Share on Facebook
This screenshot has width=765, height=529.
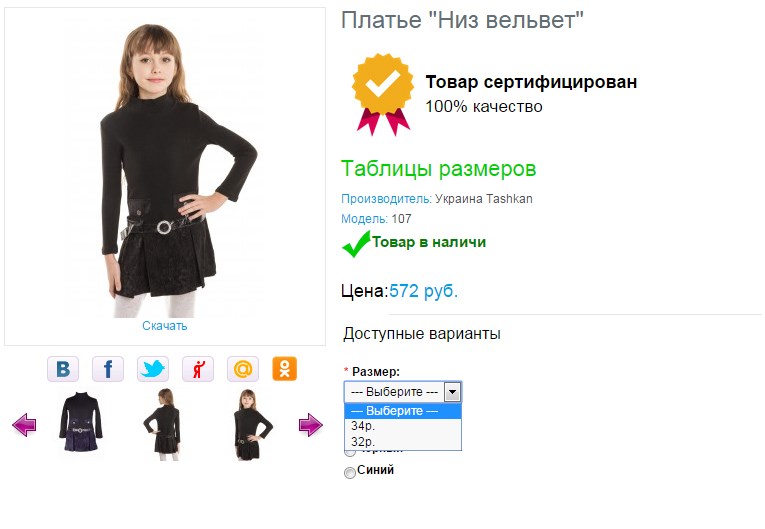pyautogui.click(x=108, y=369)
